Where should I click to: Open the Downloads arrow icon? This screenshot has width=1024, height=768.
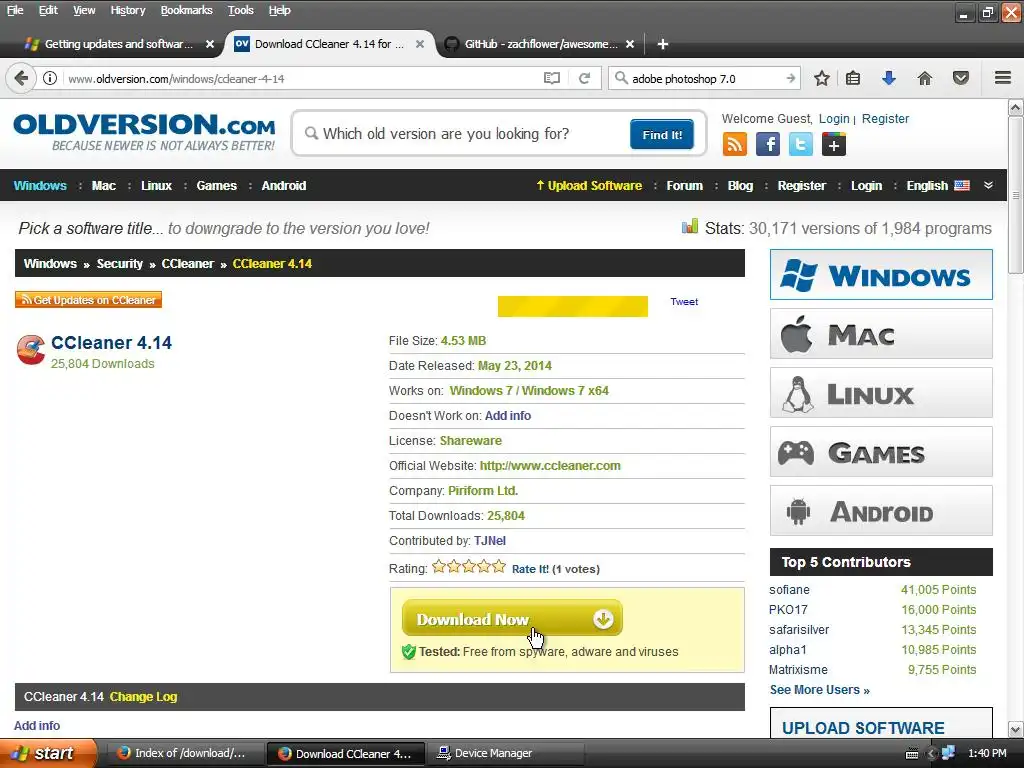pyautogui.click(x=889, y=78)
